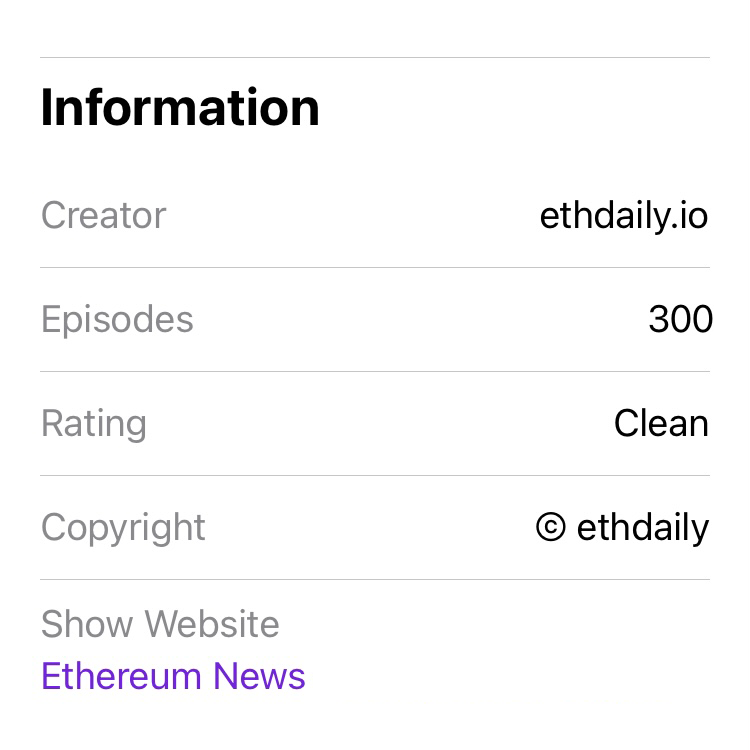
Task: Click the divider line below Creator row
Action: 375,267
